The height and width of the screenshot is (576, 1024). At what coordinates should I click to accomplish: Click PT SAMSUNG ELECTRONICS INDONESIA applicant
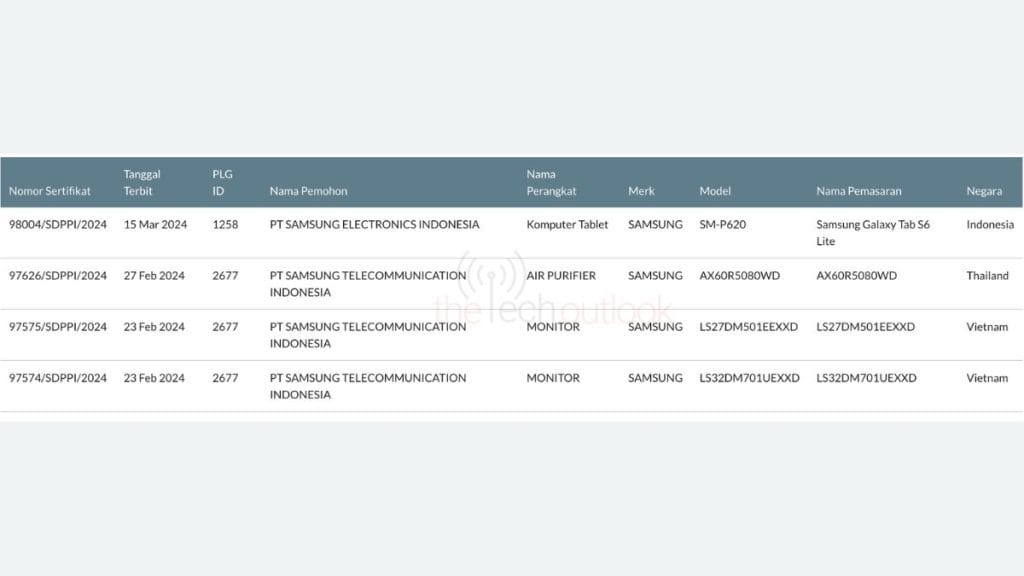[x=374, y=225]
